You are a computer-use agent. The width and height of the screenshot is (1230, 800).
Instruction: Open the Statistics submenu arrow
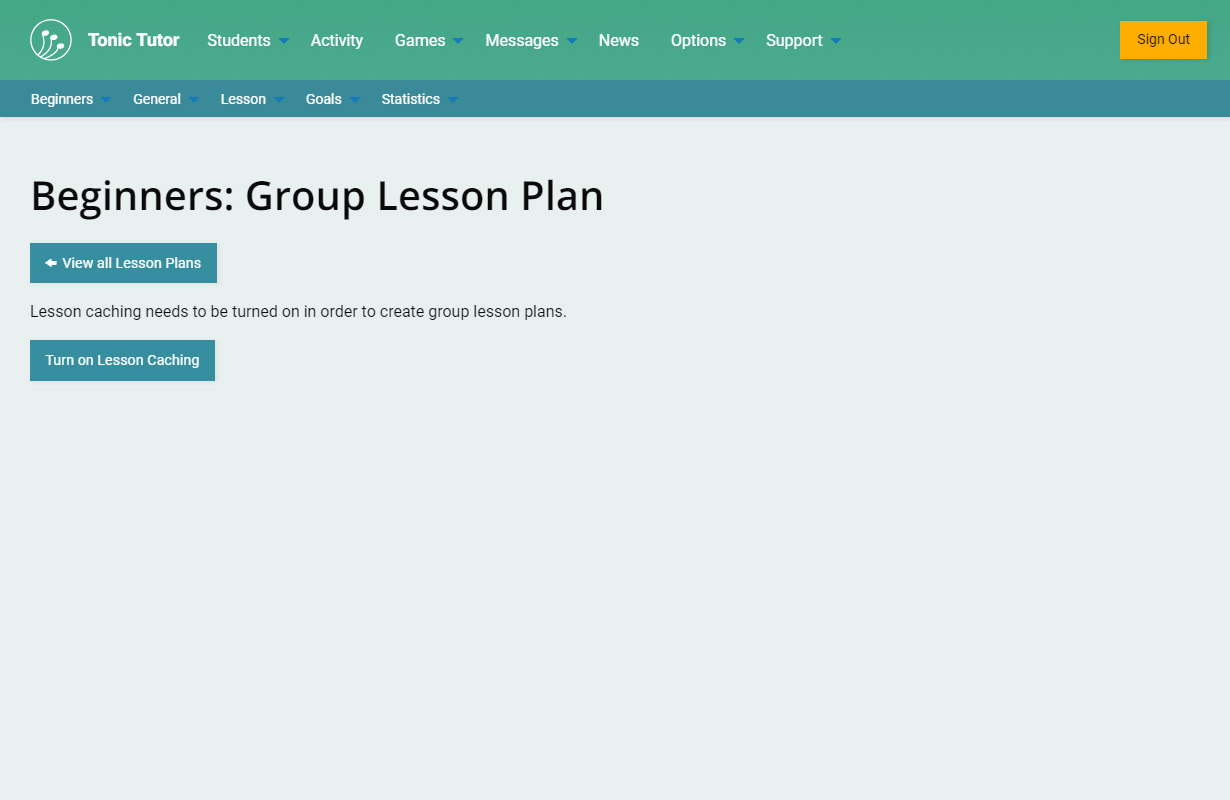tap(453, 100)
